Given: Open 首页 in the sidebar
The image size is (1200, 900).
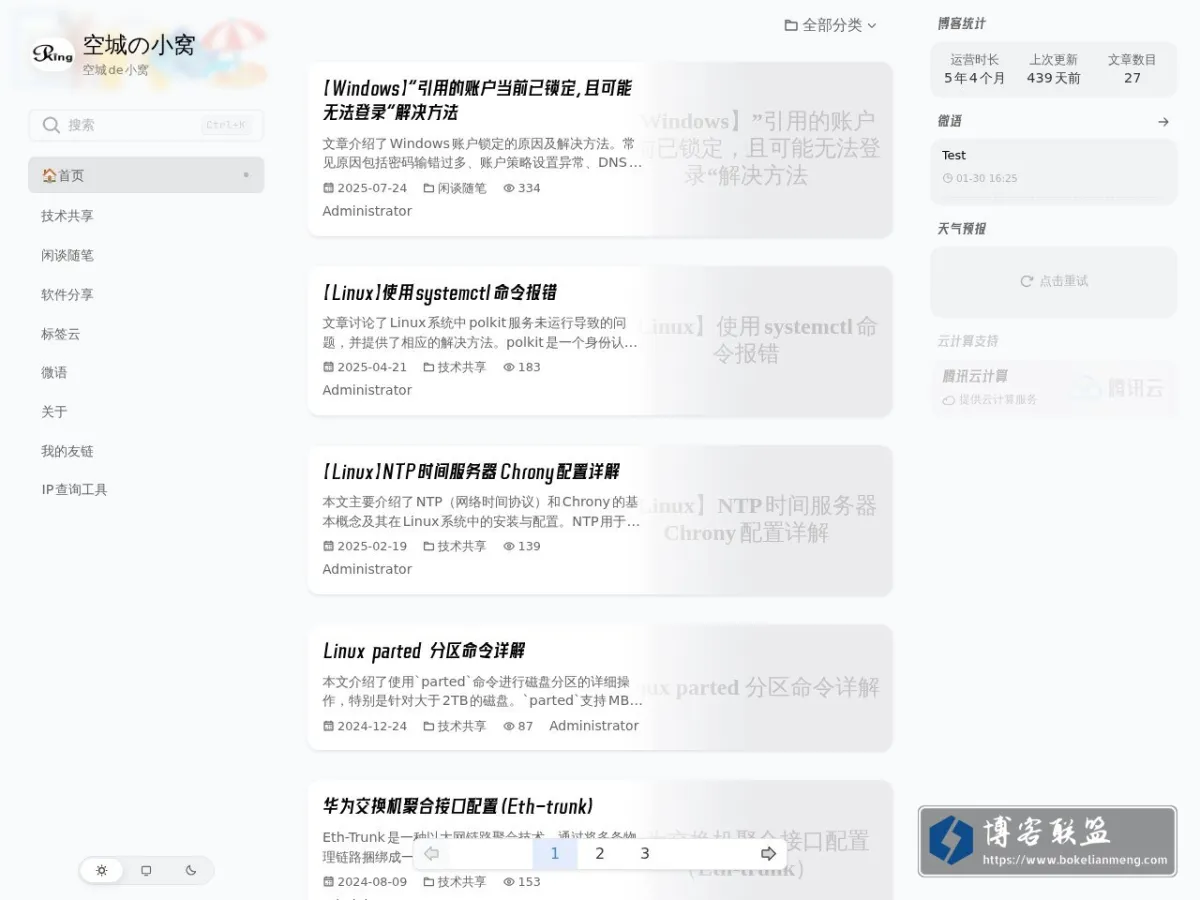Looking at the screenshot, I should click(146, 175).
